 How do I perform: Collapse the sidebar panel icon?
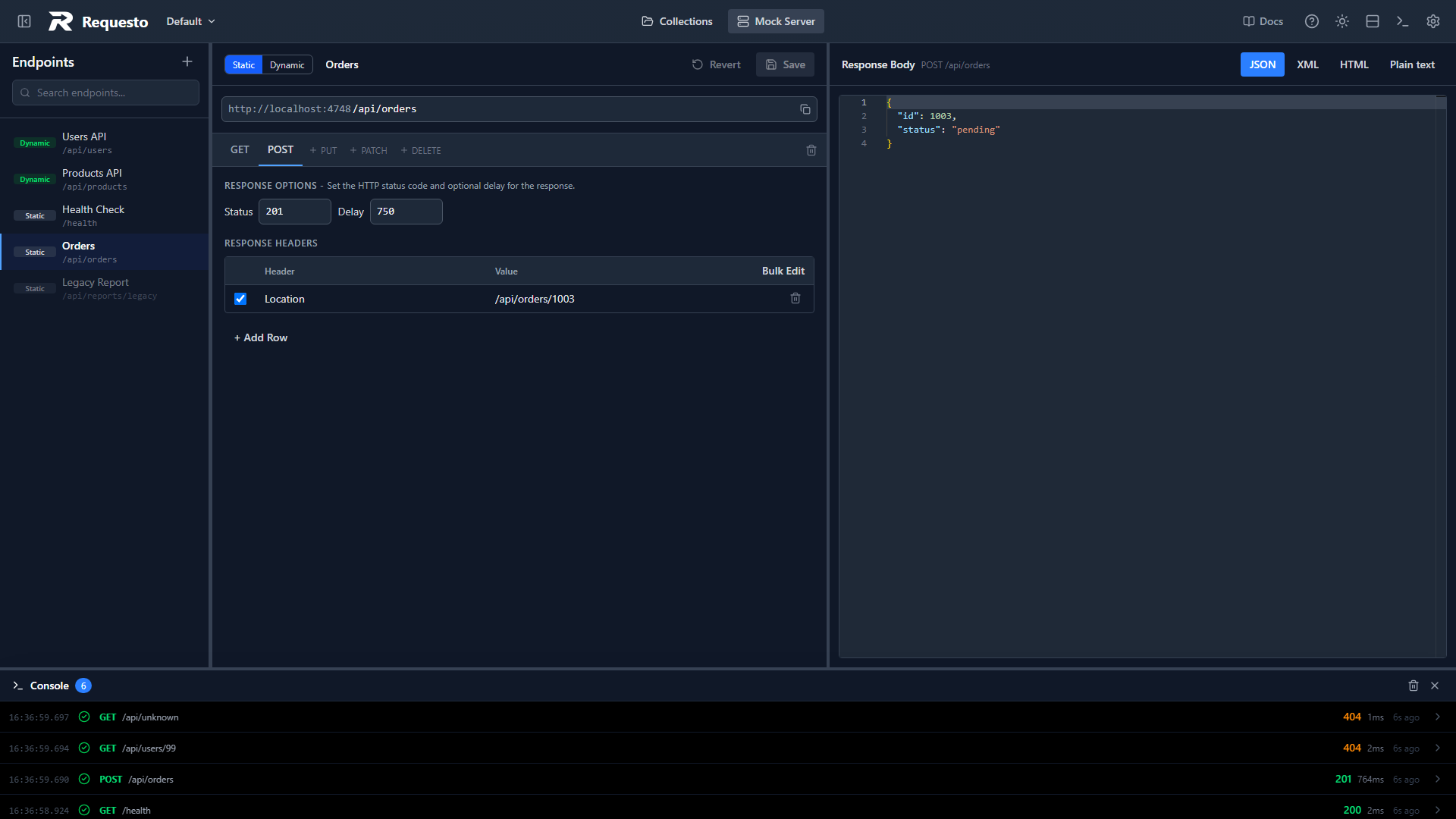[x=24, y=21]
